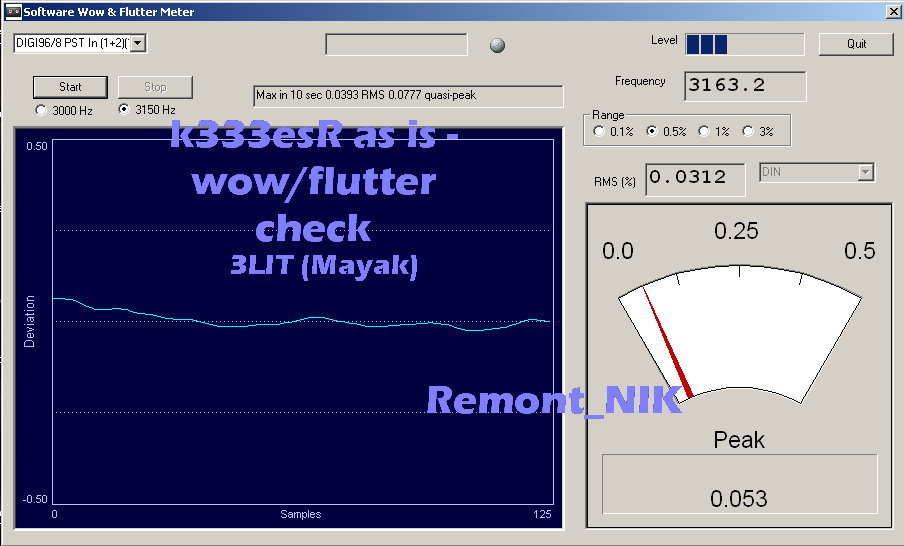Click the red needle on the analog meter

click(x=668, y=345)
